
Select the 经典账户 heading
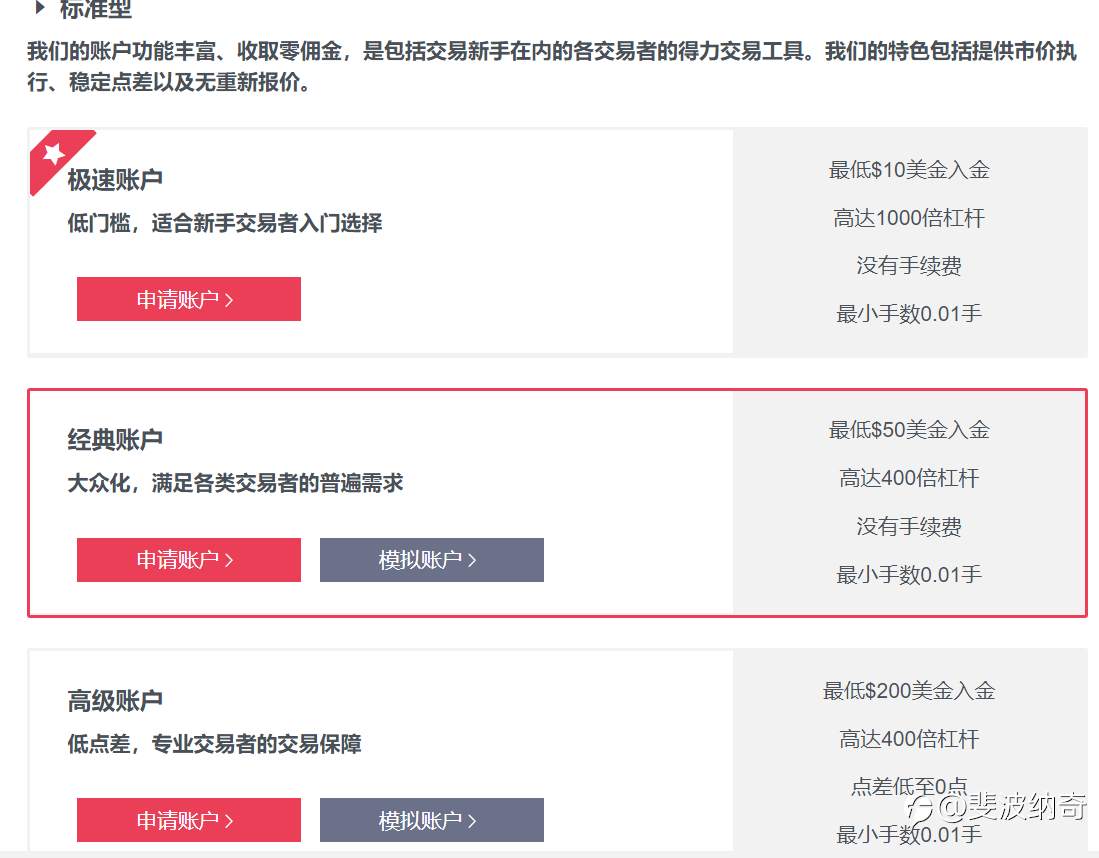tap(115, 440)
